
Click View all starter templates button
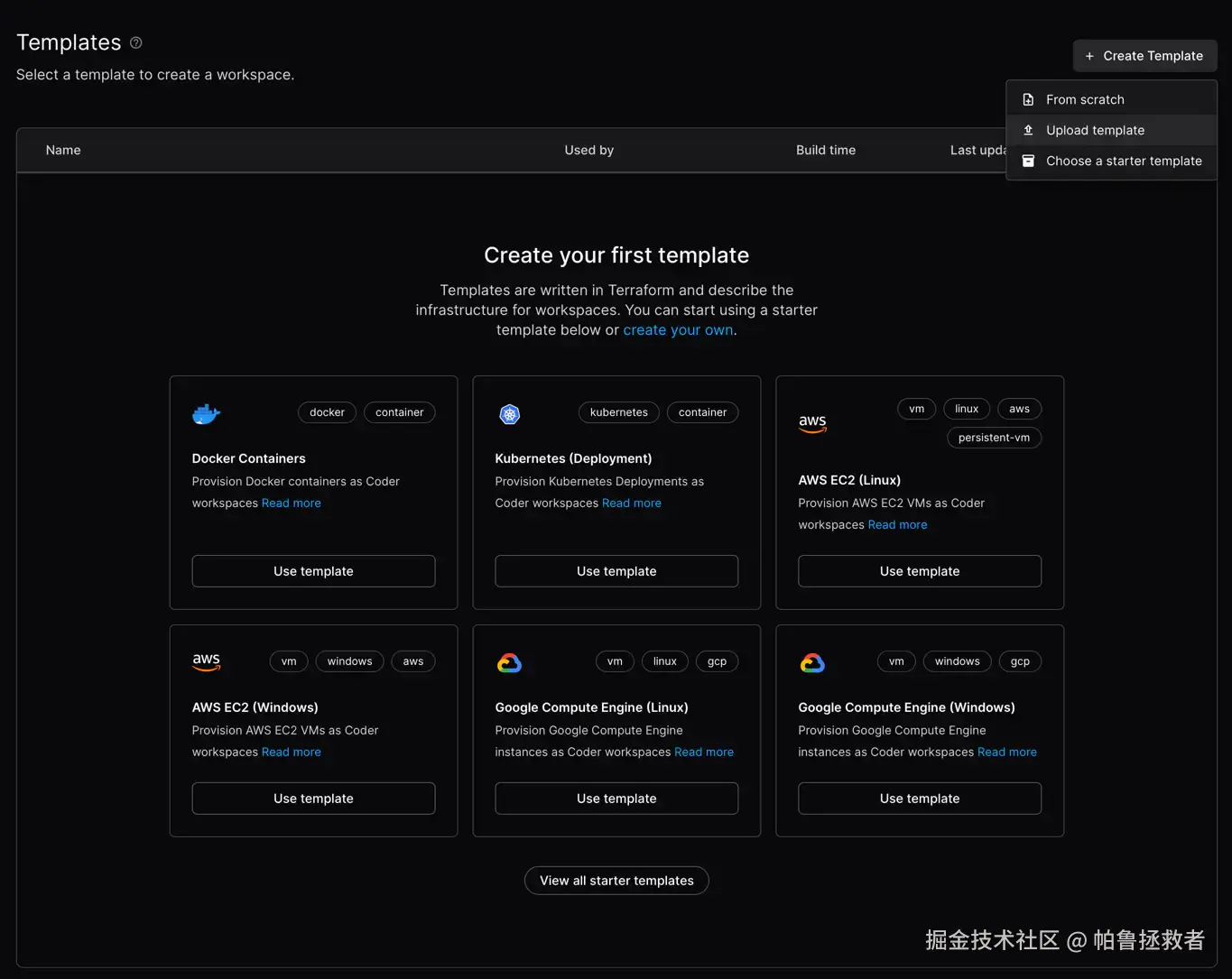(x=616, y=881)
